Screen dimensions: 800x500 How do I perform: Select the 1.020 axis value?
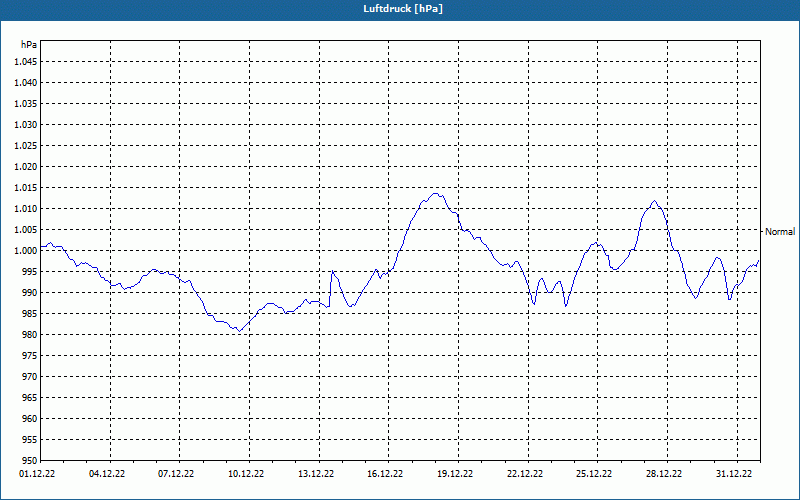(x=26, y=166)
